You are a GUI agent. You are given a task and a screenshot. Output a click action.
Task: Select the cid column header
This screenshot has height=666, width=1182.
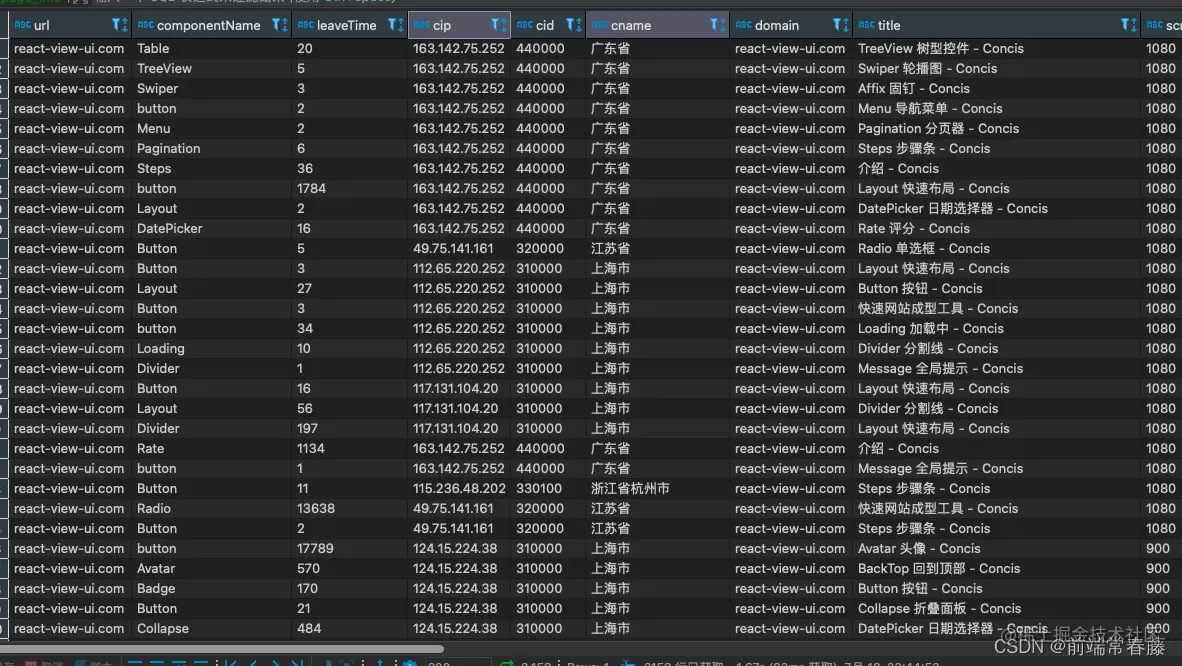click(548, 25)
